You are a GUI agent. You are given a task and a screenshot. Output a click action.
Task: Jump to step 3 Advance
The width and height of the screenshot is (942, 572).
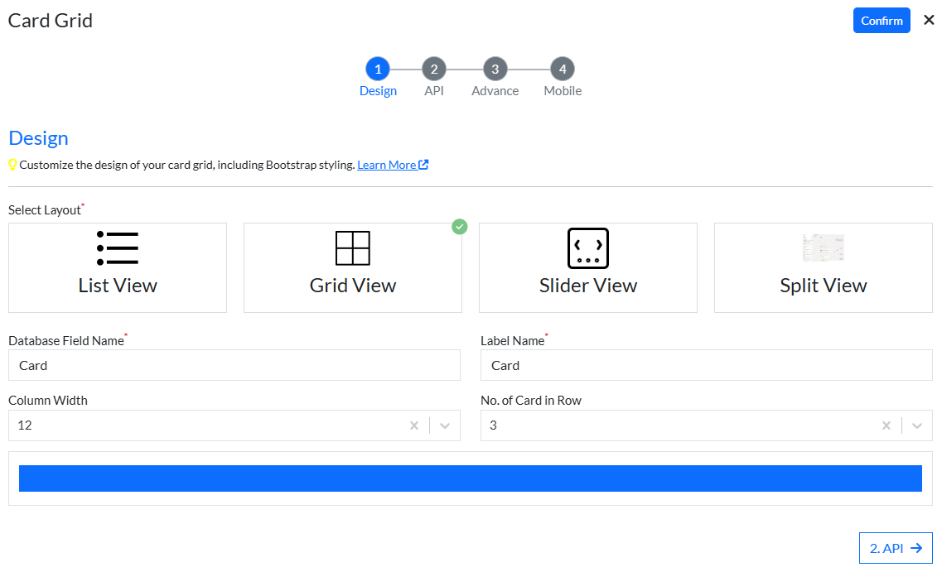pos(494,69)
